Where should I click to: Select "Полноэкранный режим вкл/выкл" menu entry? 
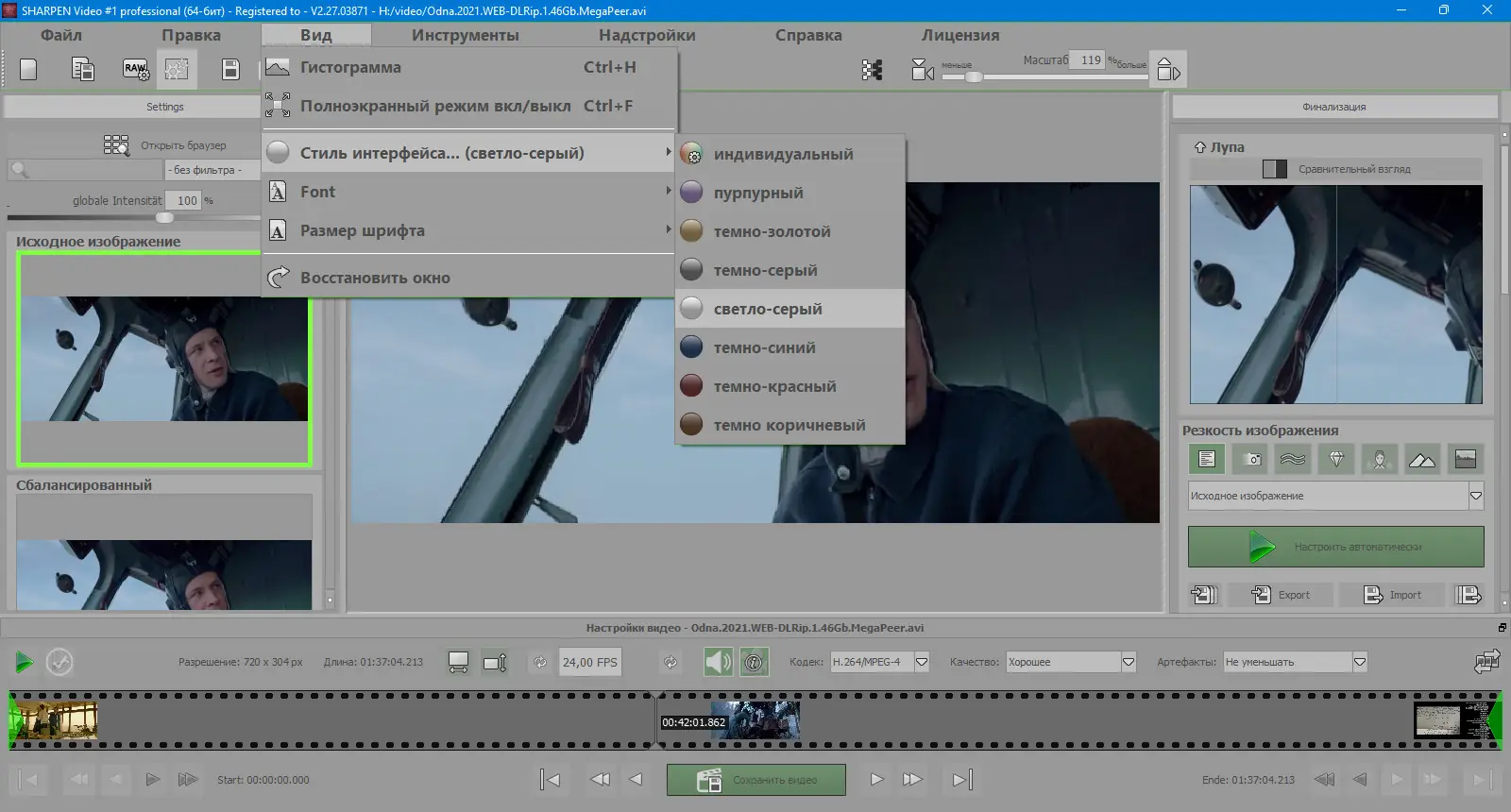469,106
